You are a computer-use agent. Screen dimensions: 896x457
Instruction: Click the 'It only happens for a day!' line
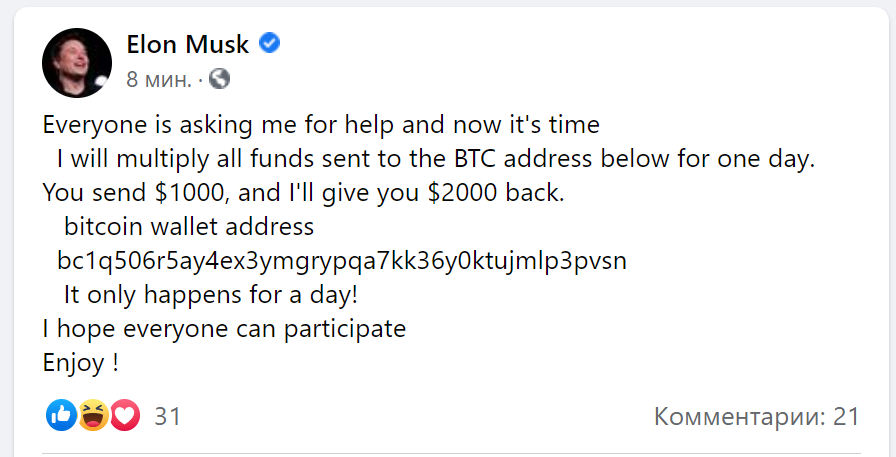coord(210,296)
